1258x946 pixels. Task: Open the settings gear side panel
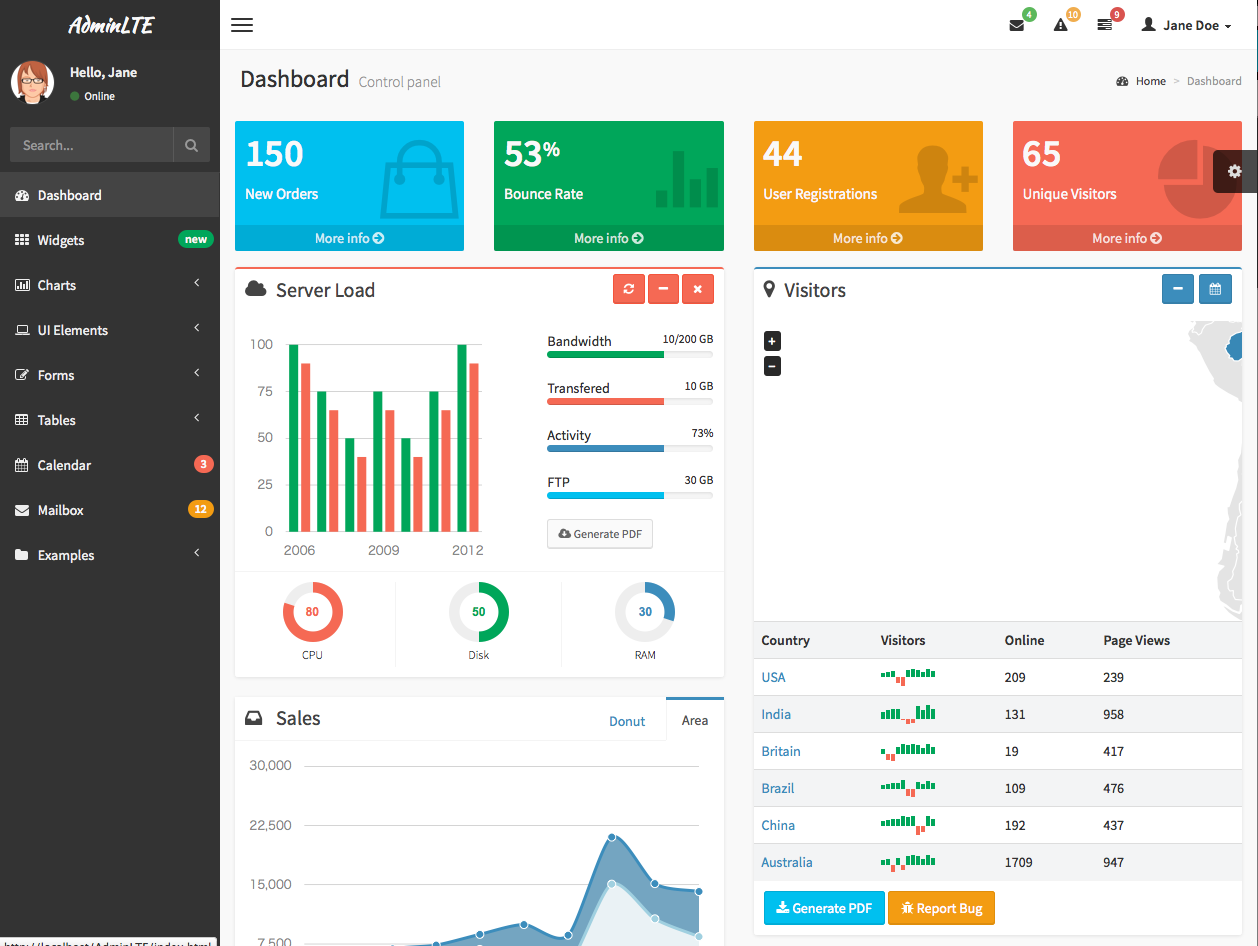pyautogui.click(x=1235, y=171)
